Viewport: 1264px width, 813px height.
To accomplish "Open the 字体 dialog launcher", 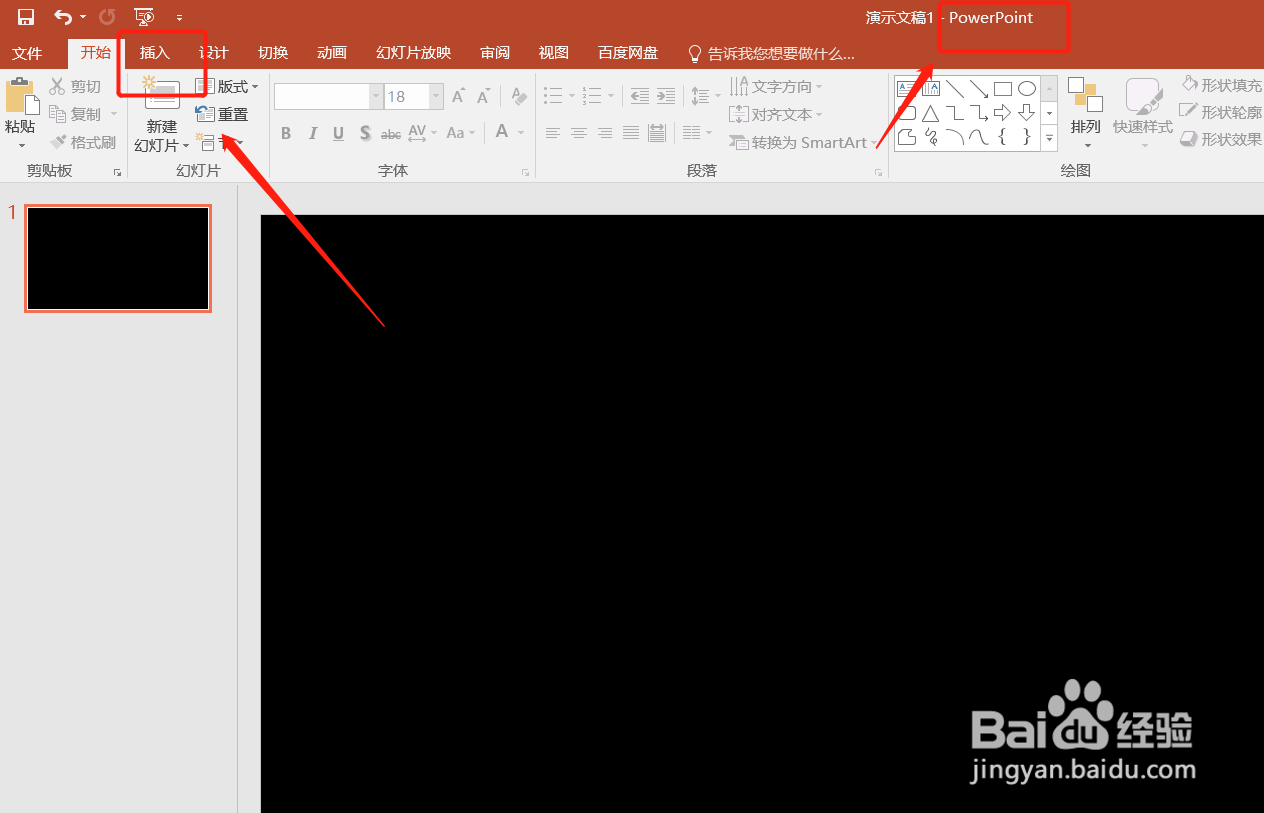I will coord(525,173).
